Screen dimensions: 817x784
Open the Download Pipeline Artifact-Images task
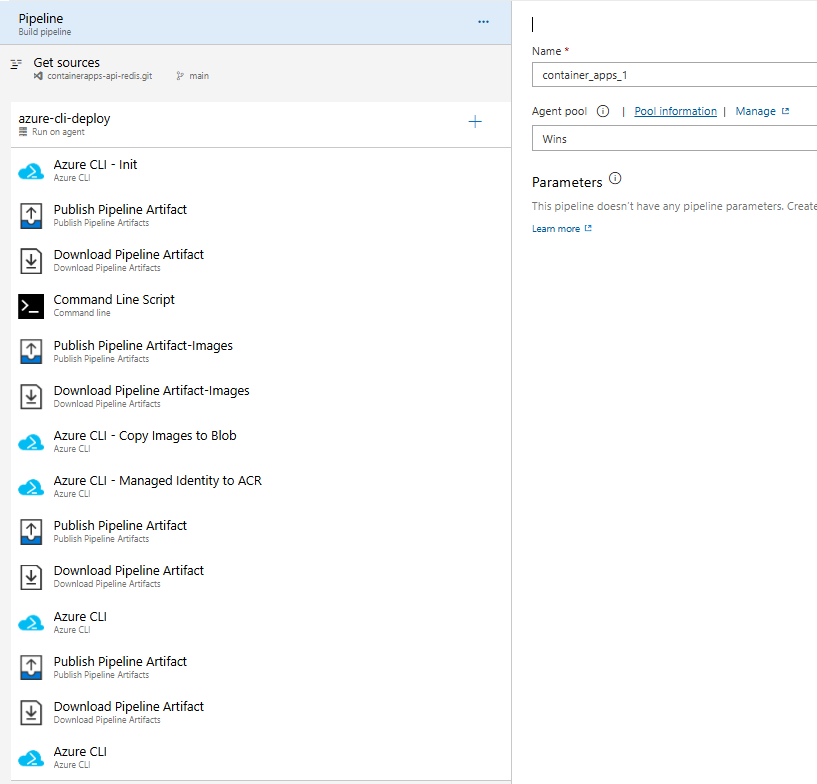point(261,396)
